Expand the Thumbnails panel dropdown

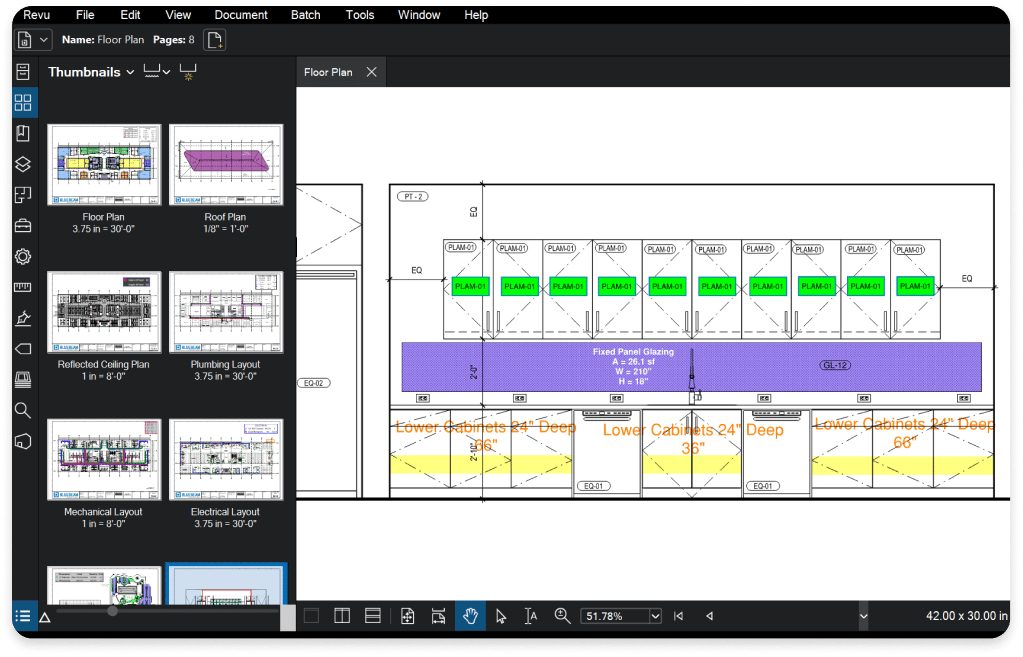(x=130, y=72)
